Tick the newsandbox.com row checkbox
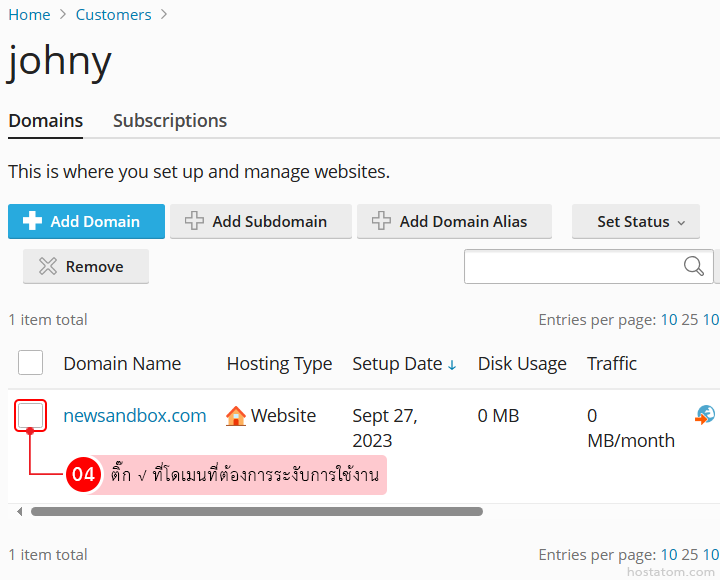This screenshot has width=720, height=580. pos(30,415)
